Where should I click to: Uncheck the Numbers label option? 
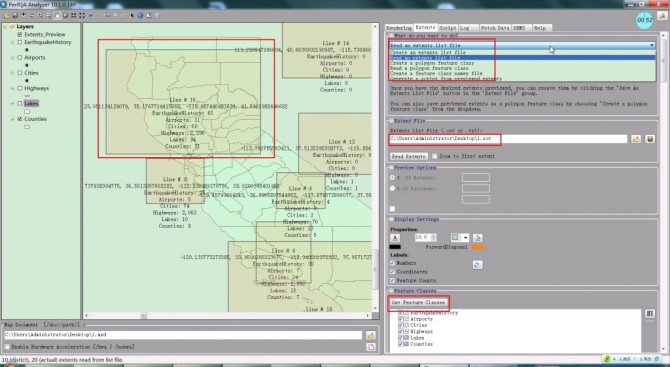[392, 263]
